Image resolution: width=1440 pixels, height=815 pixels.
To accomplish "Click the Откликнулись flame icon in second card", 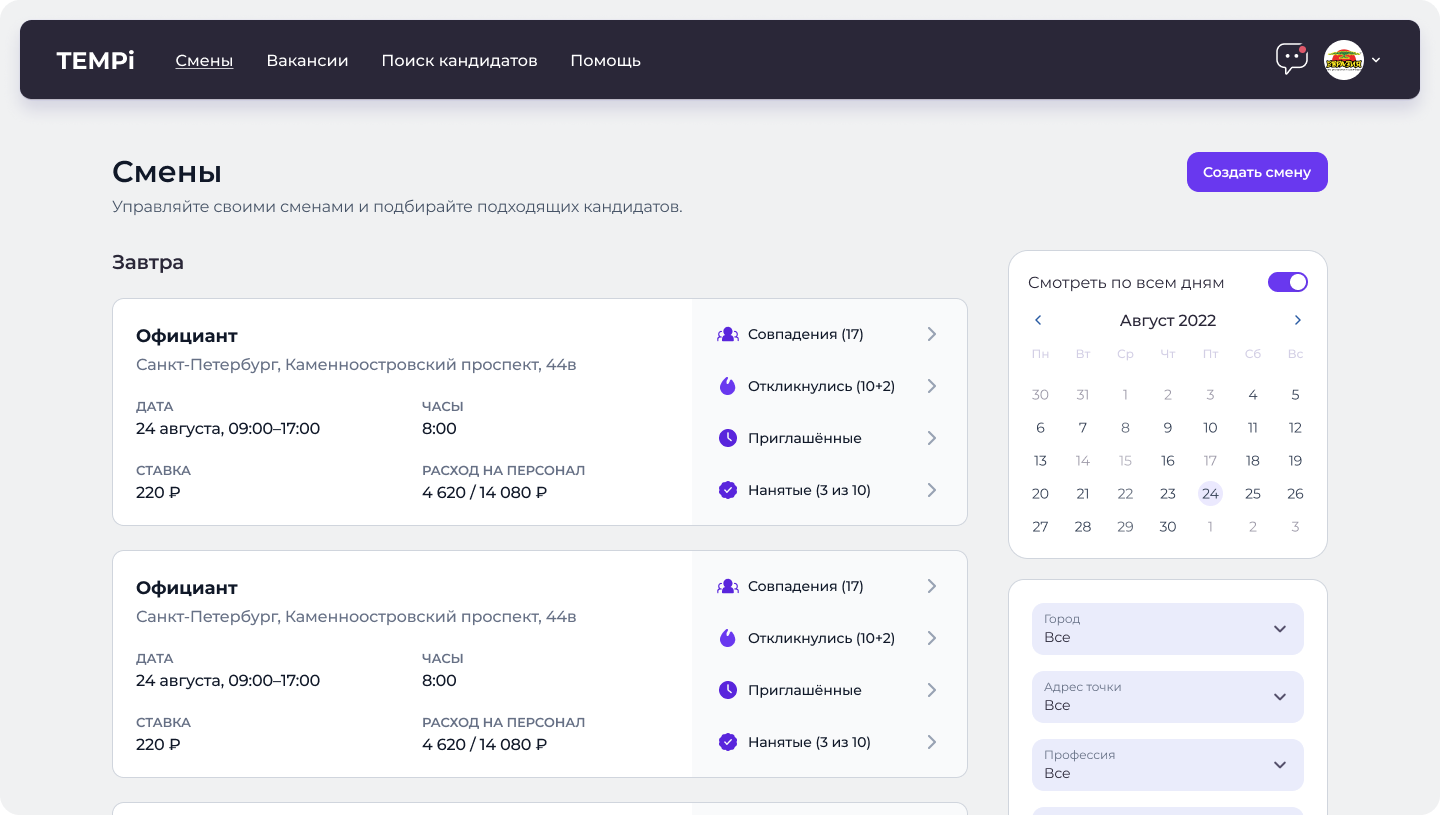I will (x=728, y=638).
